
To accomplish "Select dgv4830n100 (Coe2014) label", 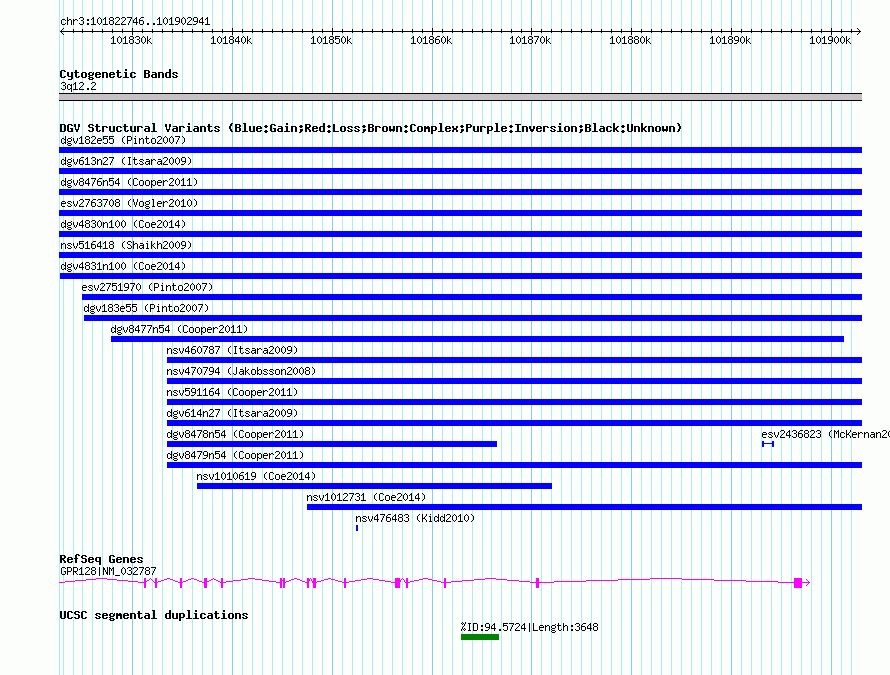I will tap(123, 224).
